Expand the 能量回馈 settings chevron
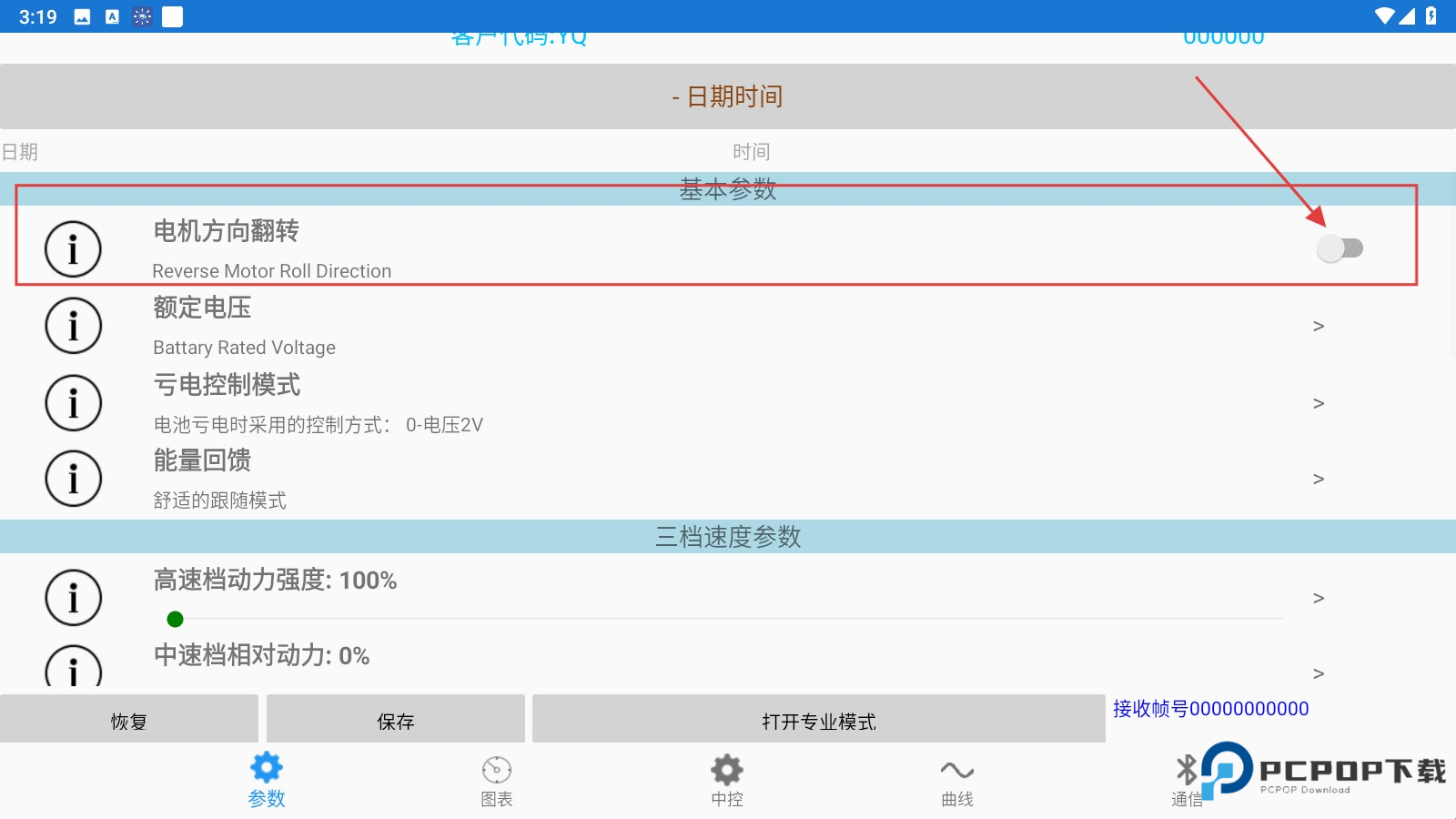The height and width of the screenshot is (819, 1456). (x=1319, y=479)
